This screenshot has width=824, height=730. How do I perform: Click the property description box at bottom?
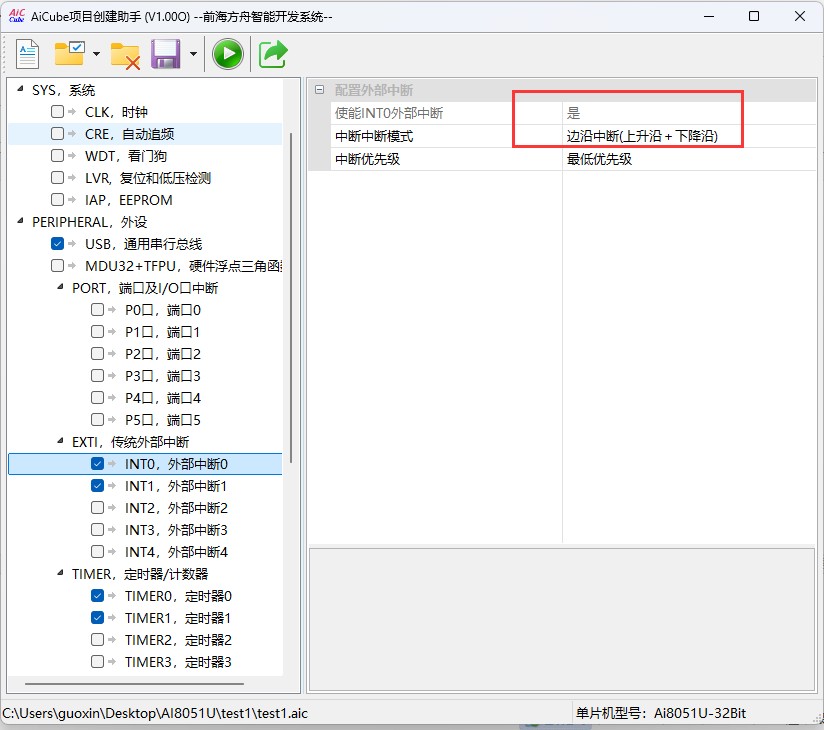pos(562,620)
